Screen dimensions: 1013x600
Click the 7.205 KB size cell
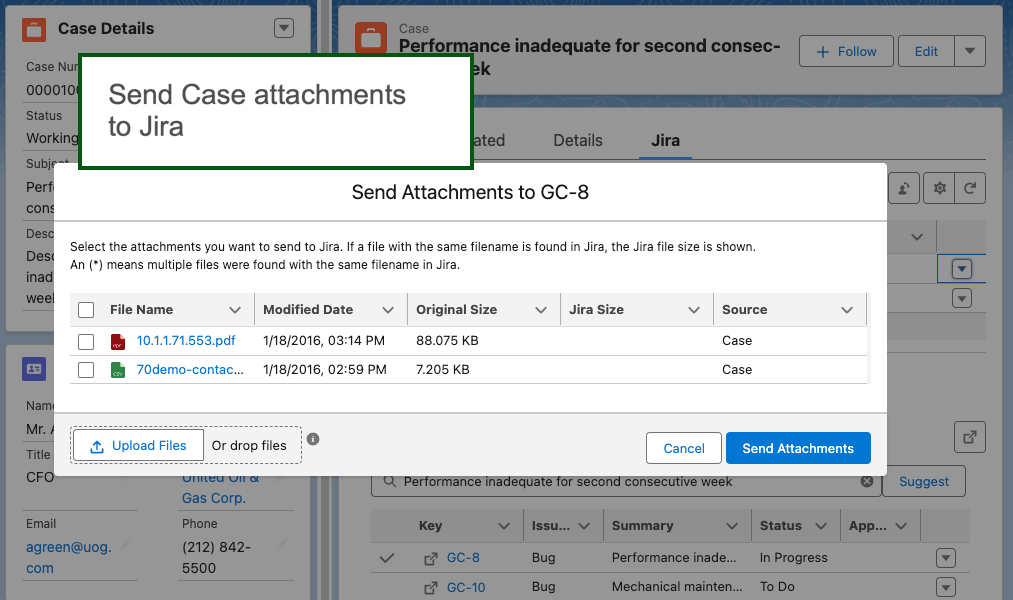[443, 369]
